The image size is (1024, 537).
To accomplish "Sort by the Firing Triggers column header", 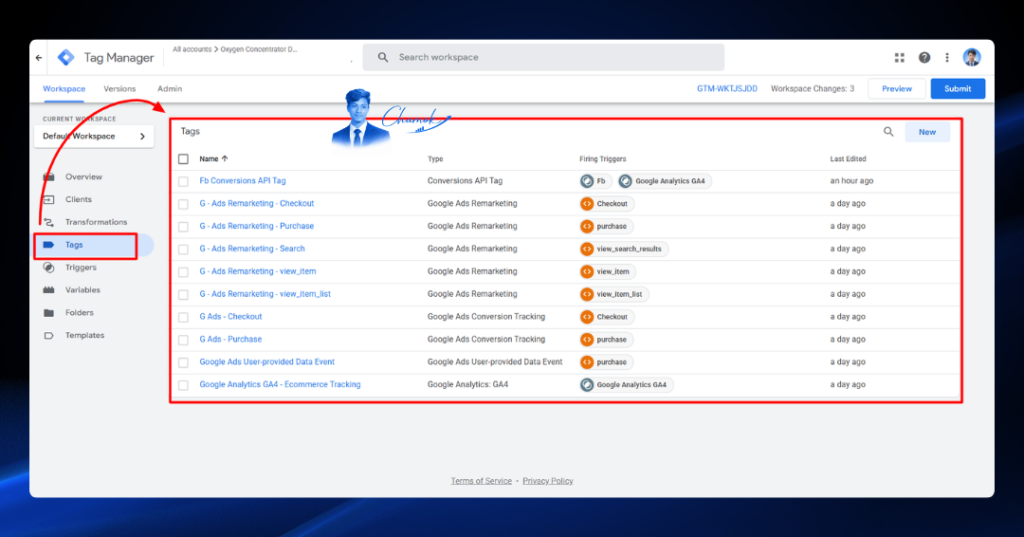I will click(x=602, y=159).
